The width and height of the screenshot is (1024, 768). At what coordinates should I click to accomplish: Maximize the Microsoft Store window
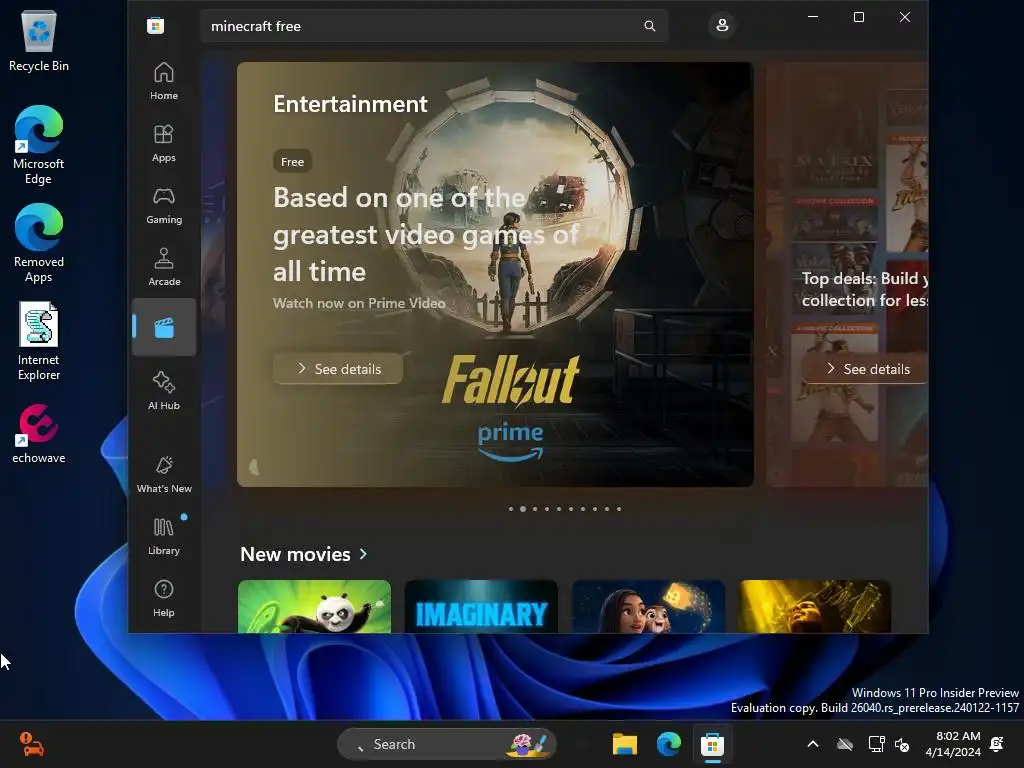[859, 17]
